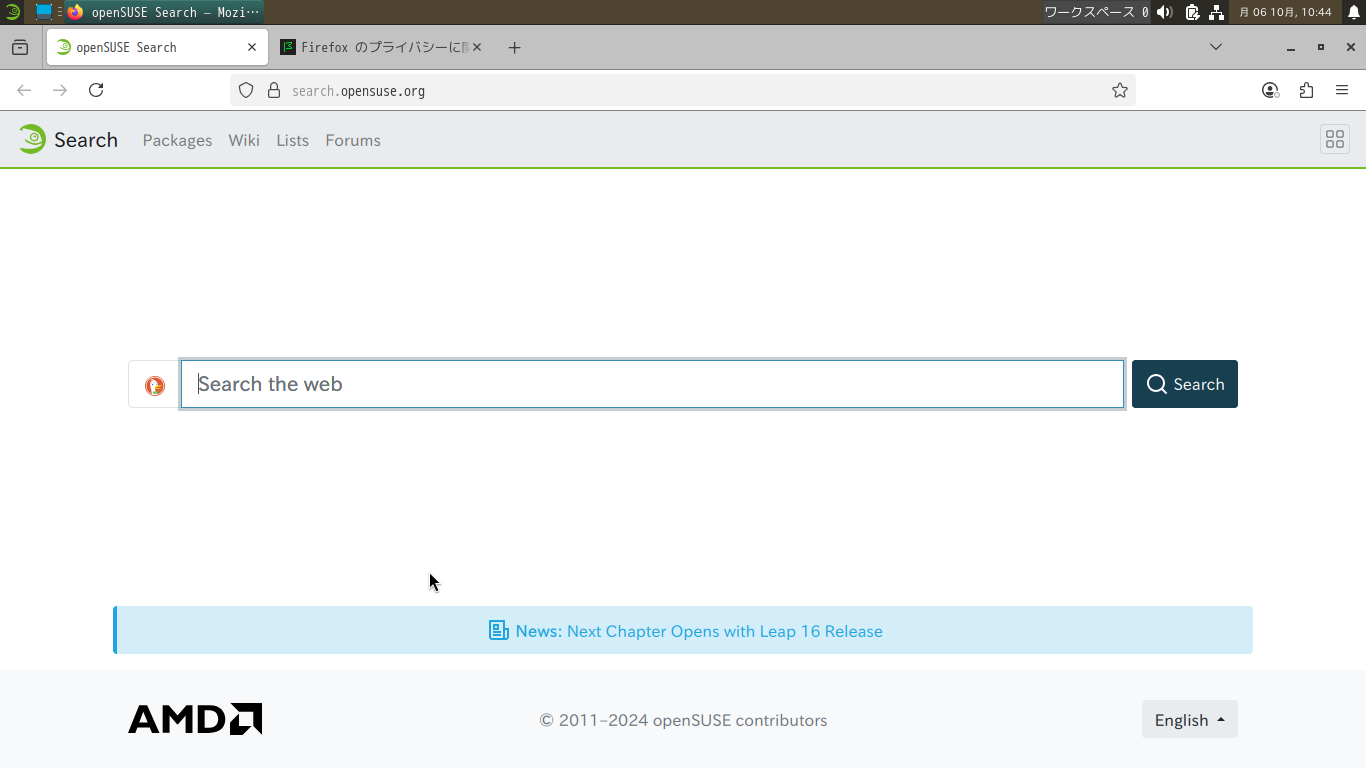1366x768 pixels.
Task: Reload the current page
Action: coord(96,90)
